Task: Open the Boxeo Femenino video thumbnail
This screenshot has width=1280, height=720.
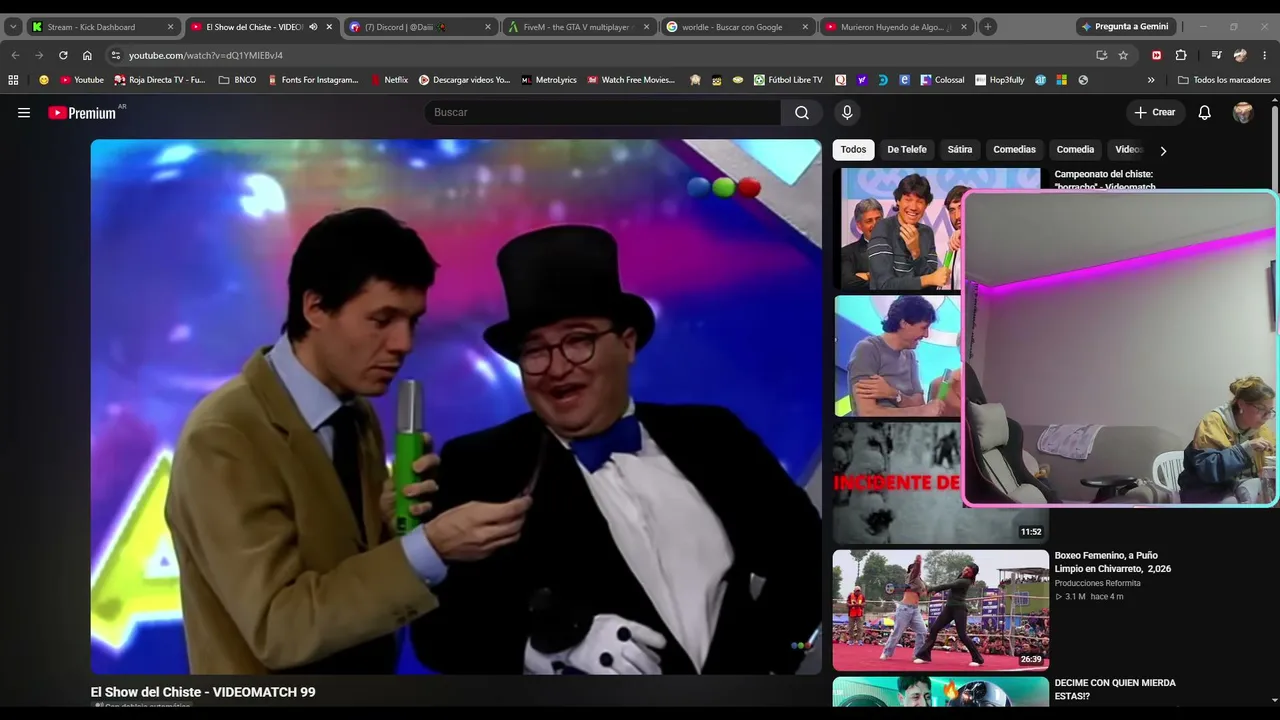Action: pyautogui.click(x=940, y=610)
